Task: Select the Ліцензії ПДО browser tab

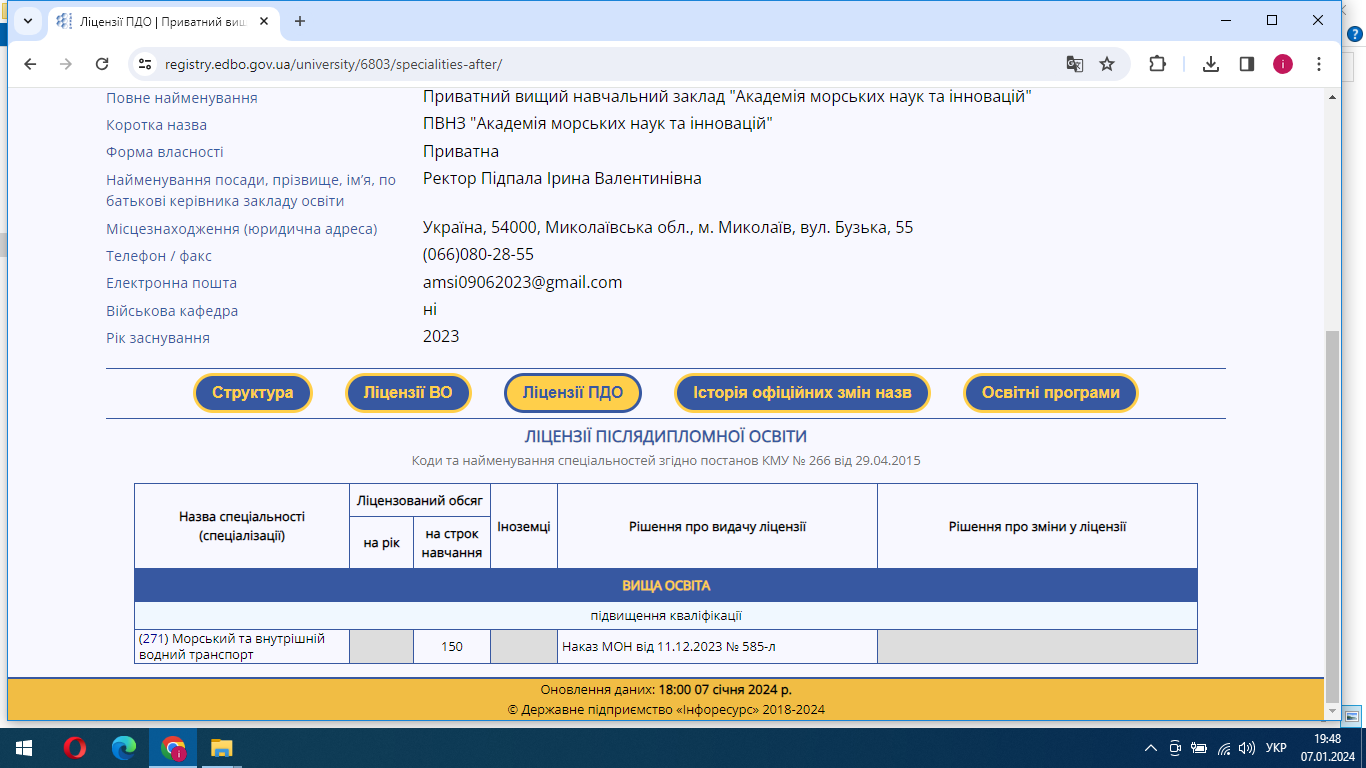Action: [164, 21]
